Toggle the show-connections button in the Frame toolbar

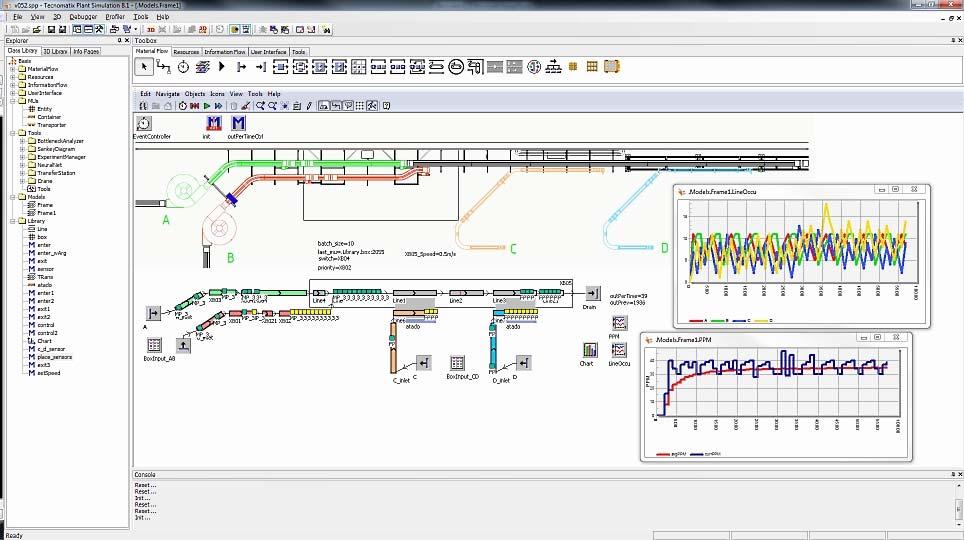[x=336, y=106]
